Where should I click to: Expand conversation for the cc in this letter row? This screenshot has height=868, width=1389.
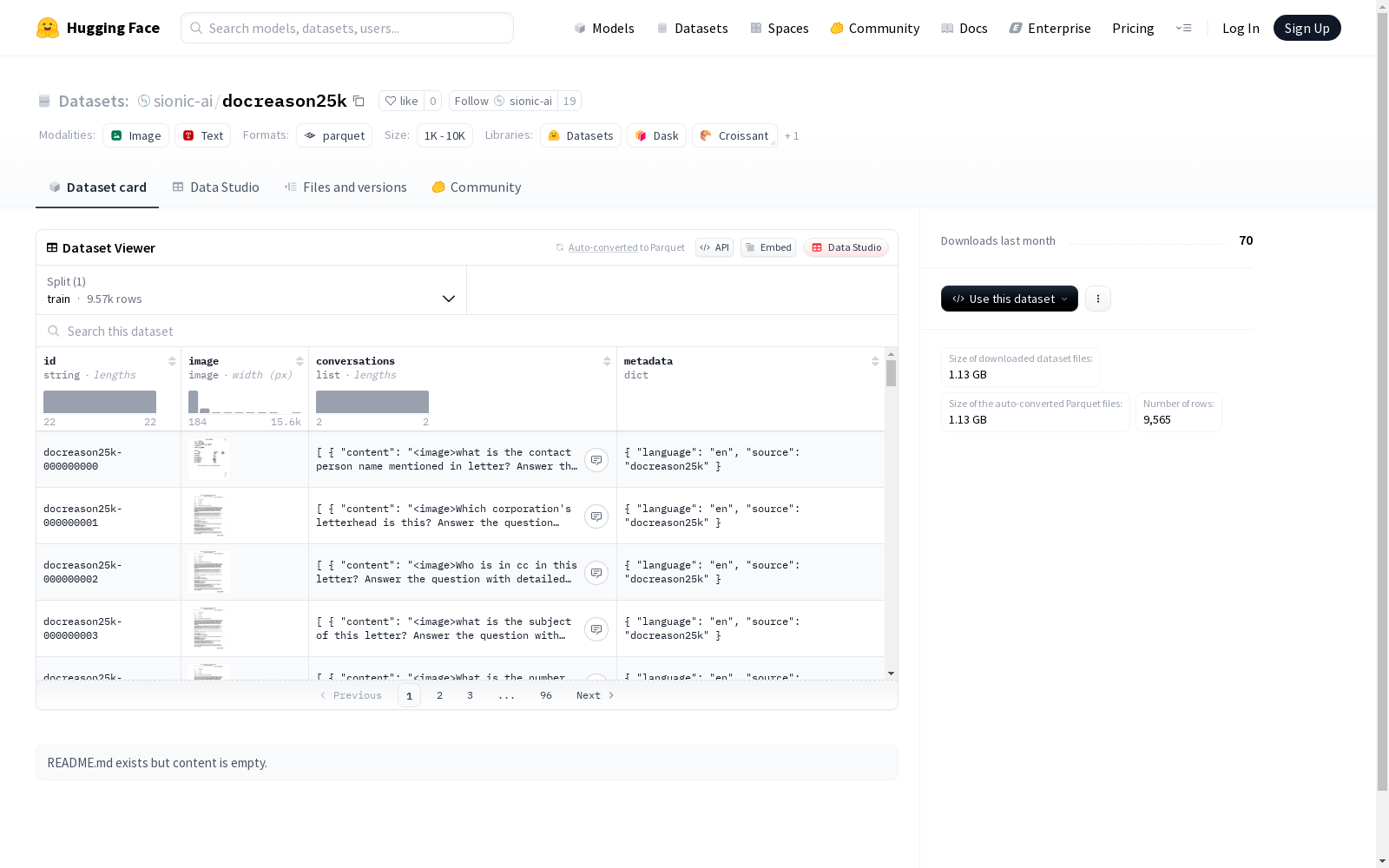596,573
